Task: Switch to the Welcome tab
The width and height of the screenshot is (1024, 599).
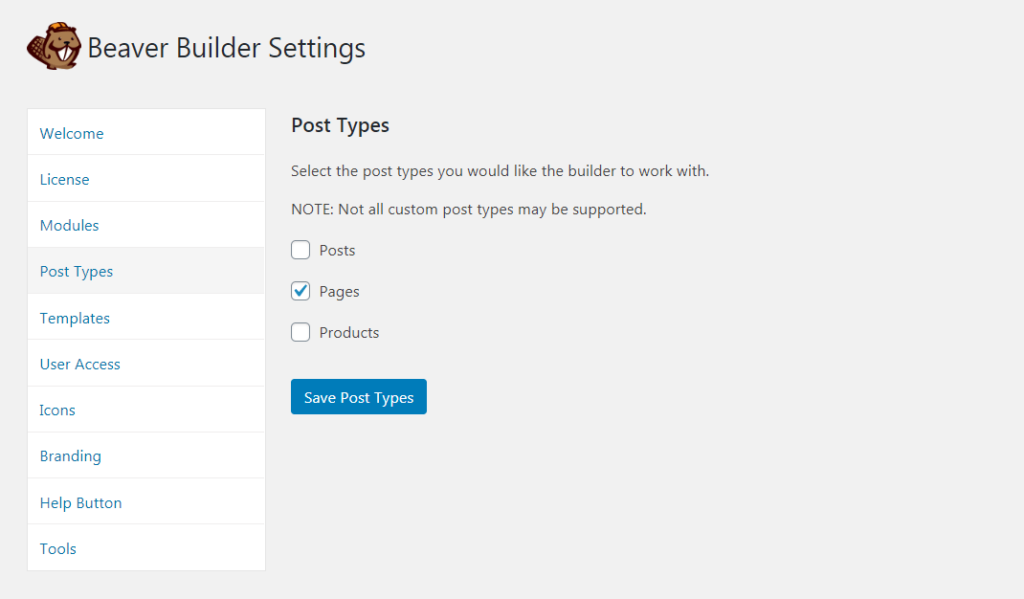Action: coord(71,132)
